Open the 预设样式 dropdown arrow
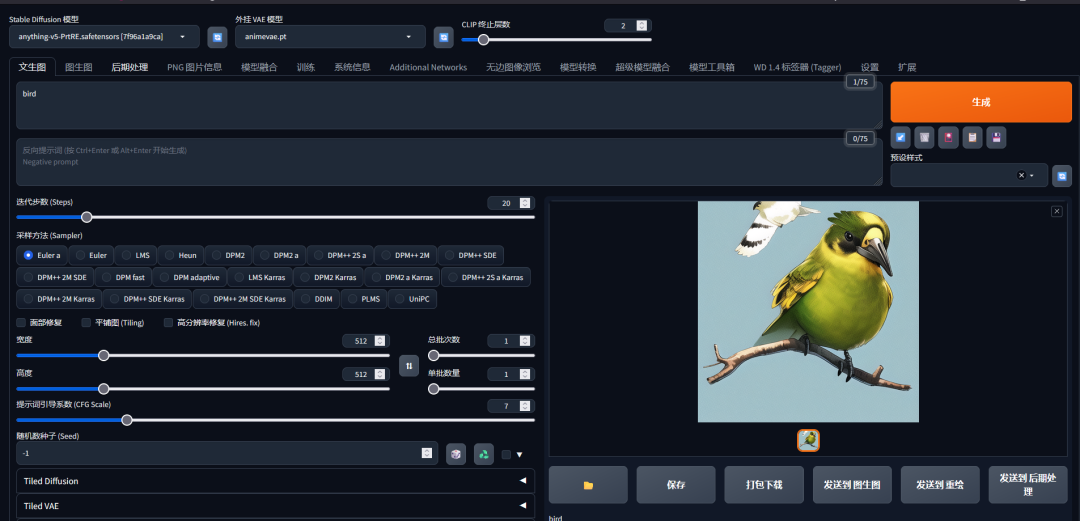Screen dimensions: 1080x521 click(x=1032, y=176)
